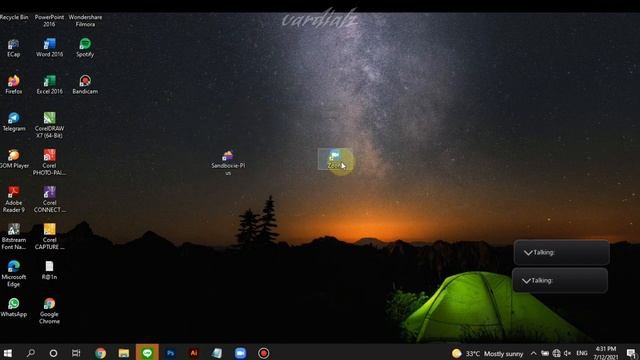The width and height of the screenshot is (640, 360).
Task: Open the Windows Start menu
Action: click(x=7, y=353)
